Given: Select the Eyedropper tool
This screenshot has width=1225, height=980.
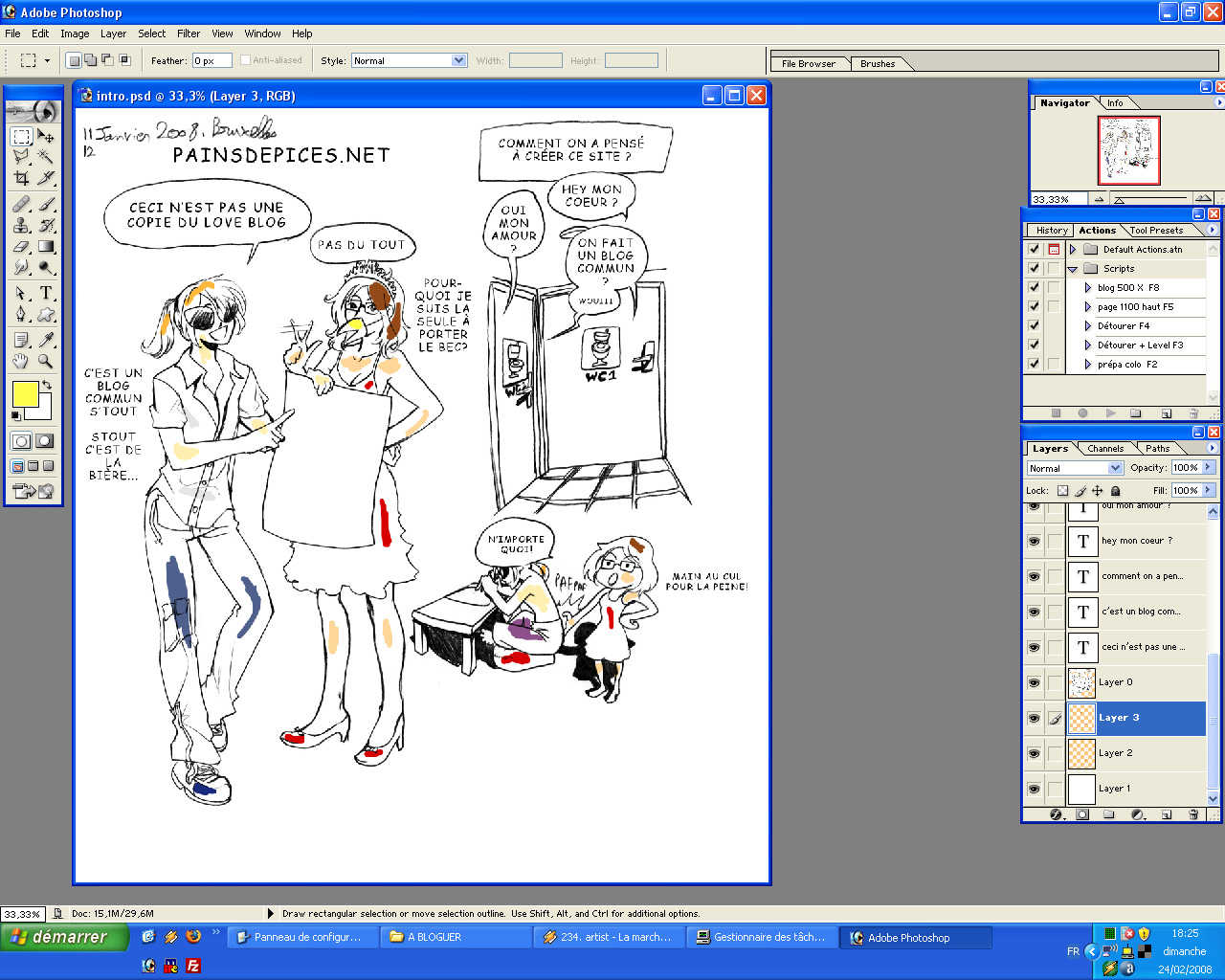Looking at the screenshot, I should 45,340.
